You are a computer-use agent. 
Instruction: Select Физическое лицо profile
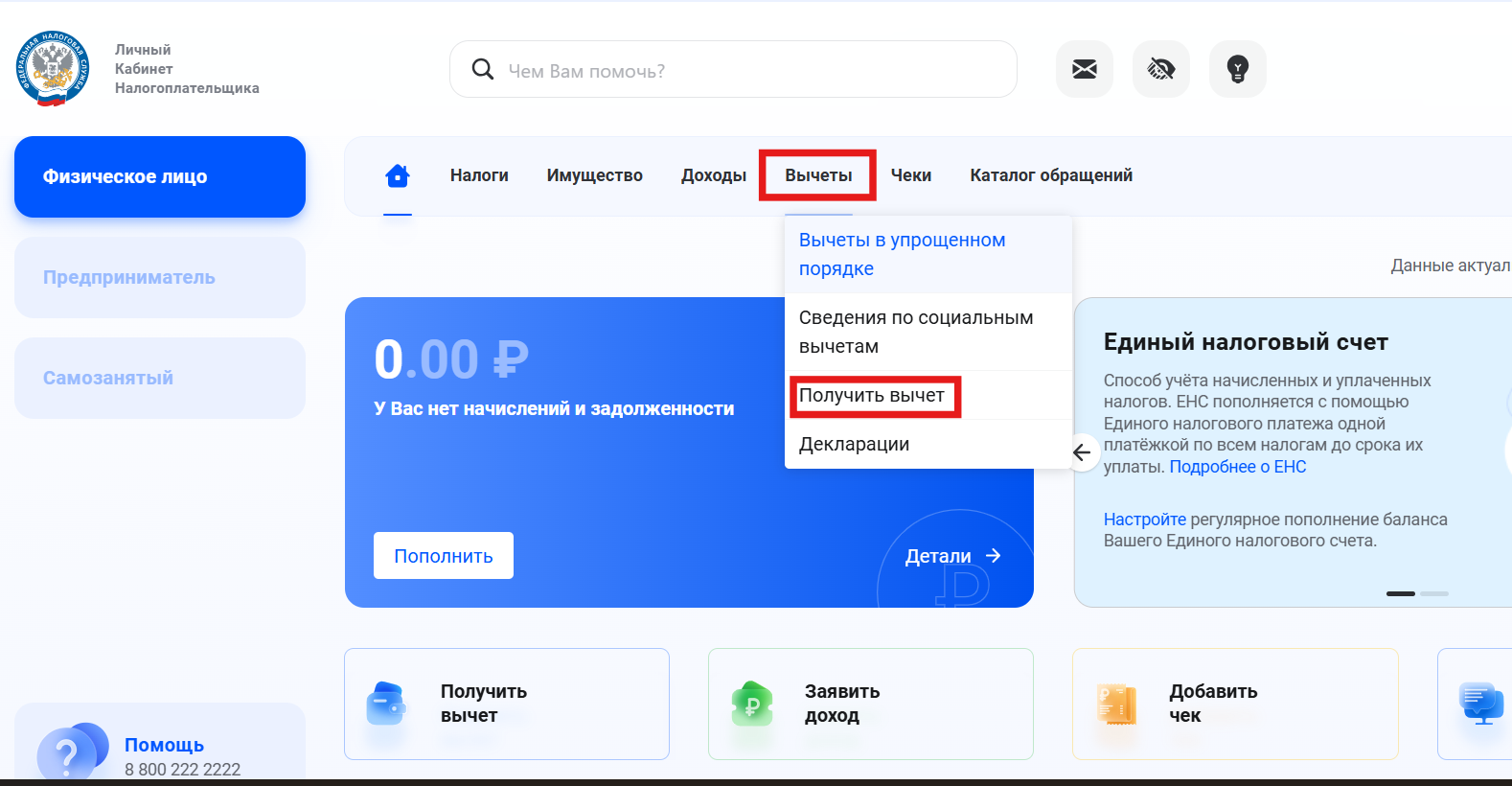coord(160,176)
